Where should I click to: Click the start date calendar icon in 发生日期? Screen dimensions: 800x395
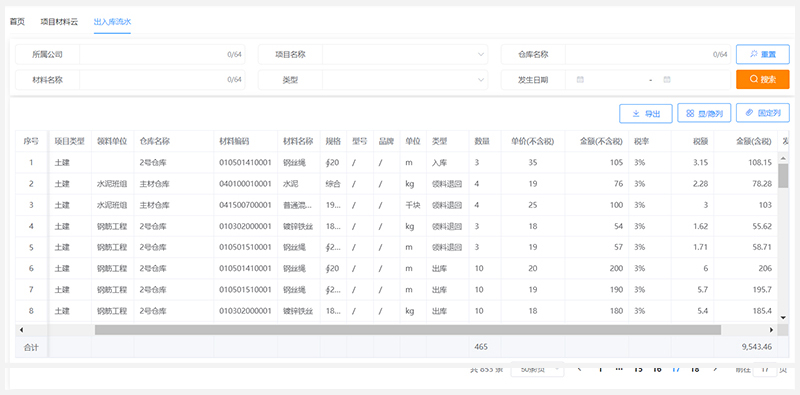[580, 80]
